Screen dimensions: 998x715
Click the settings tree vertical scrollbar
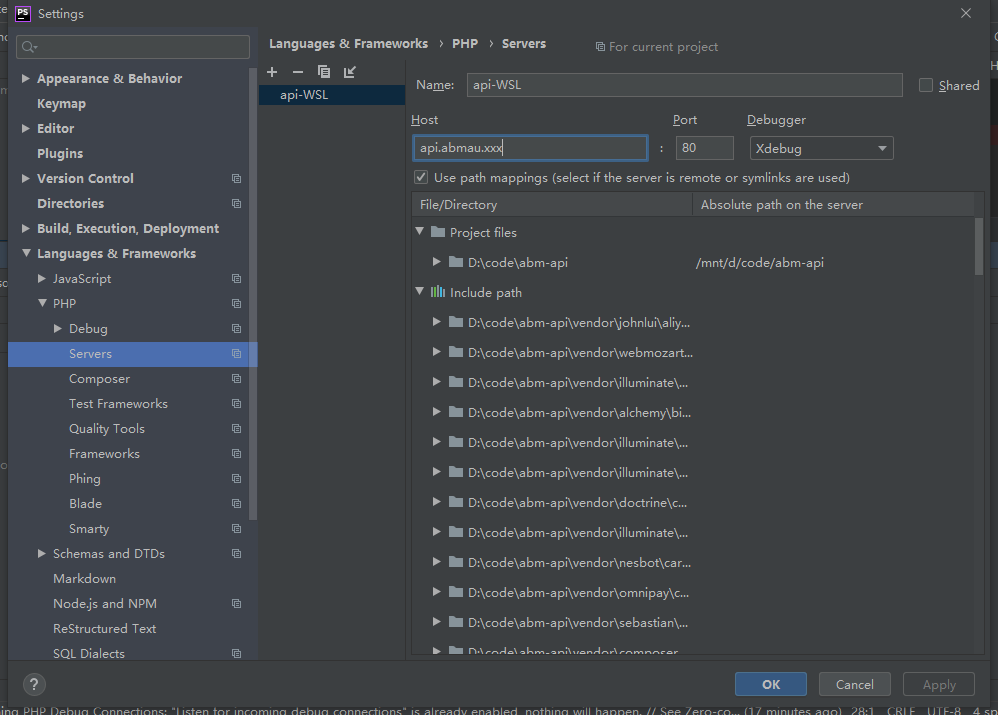[253, 293]
